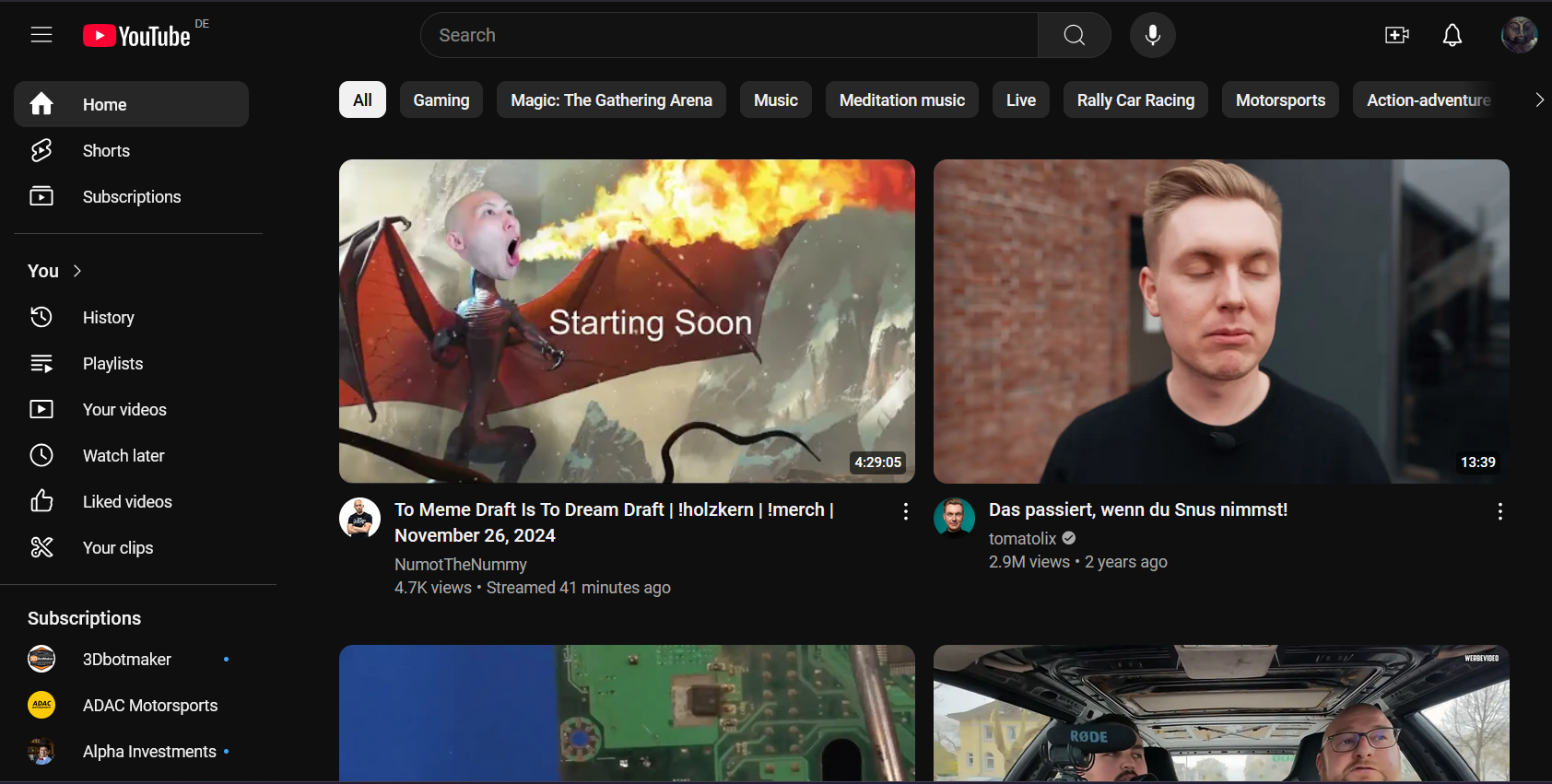The height and width of the screenshot is (784, 1552).
Task: Select the Live filter chip
Action: [x=1021, y=99]
